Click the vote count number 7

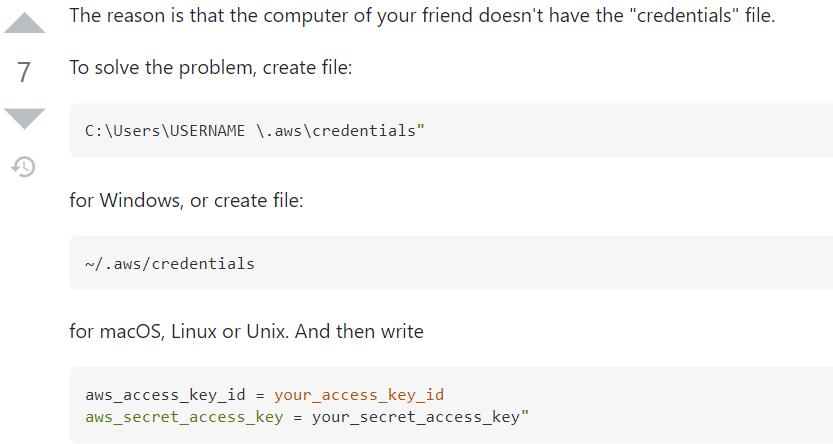24,71
